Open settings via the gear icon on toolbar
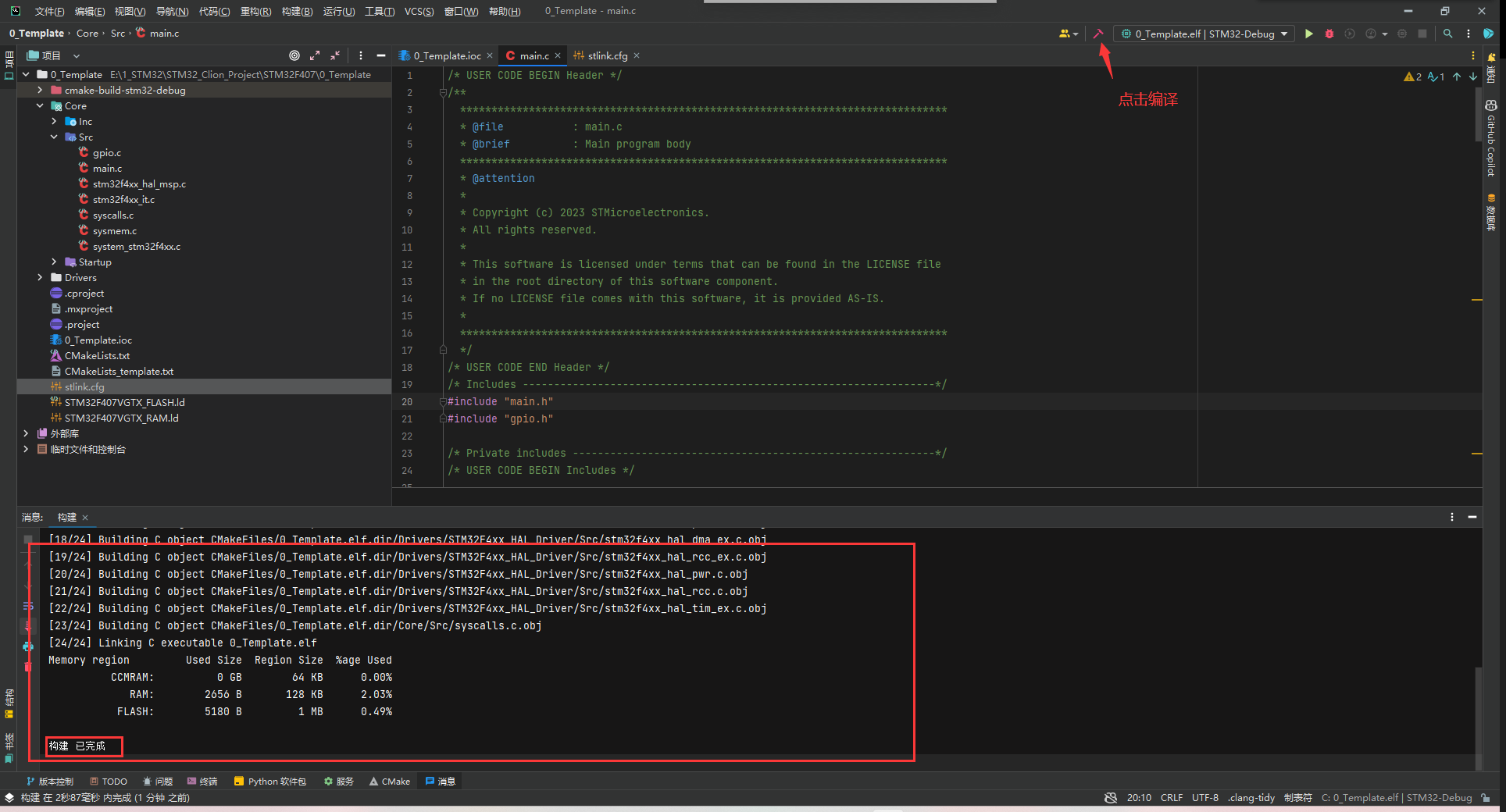1506x812 pixels. coord(1401,34)
